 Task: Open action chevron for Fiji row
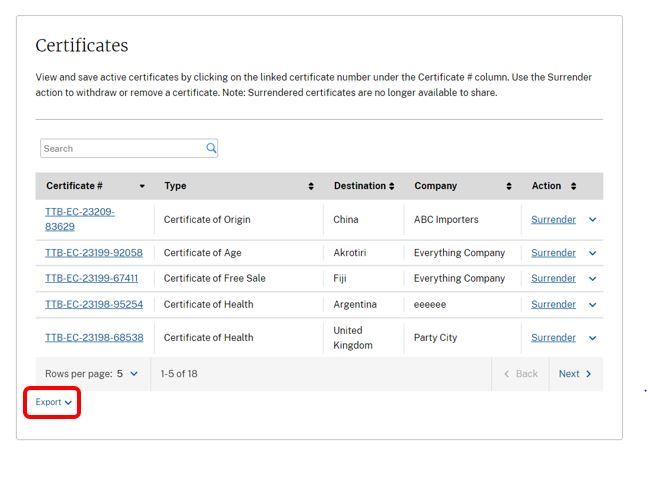click(x=592, y=279)
